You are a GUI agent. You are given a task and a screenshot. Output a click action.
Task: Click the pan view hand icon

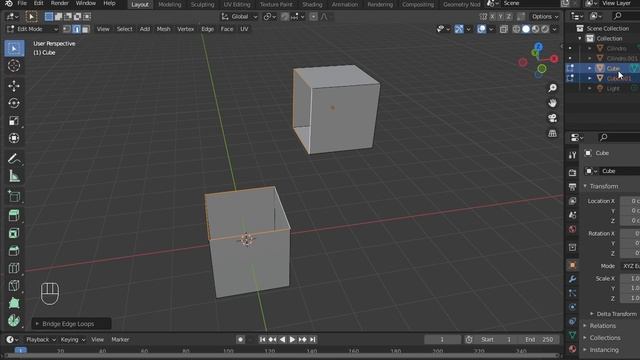click(552, 103)
